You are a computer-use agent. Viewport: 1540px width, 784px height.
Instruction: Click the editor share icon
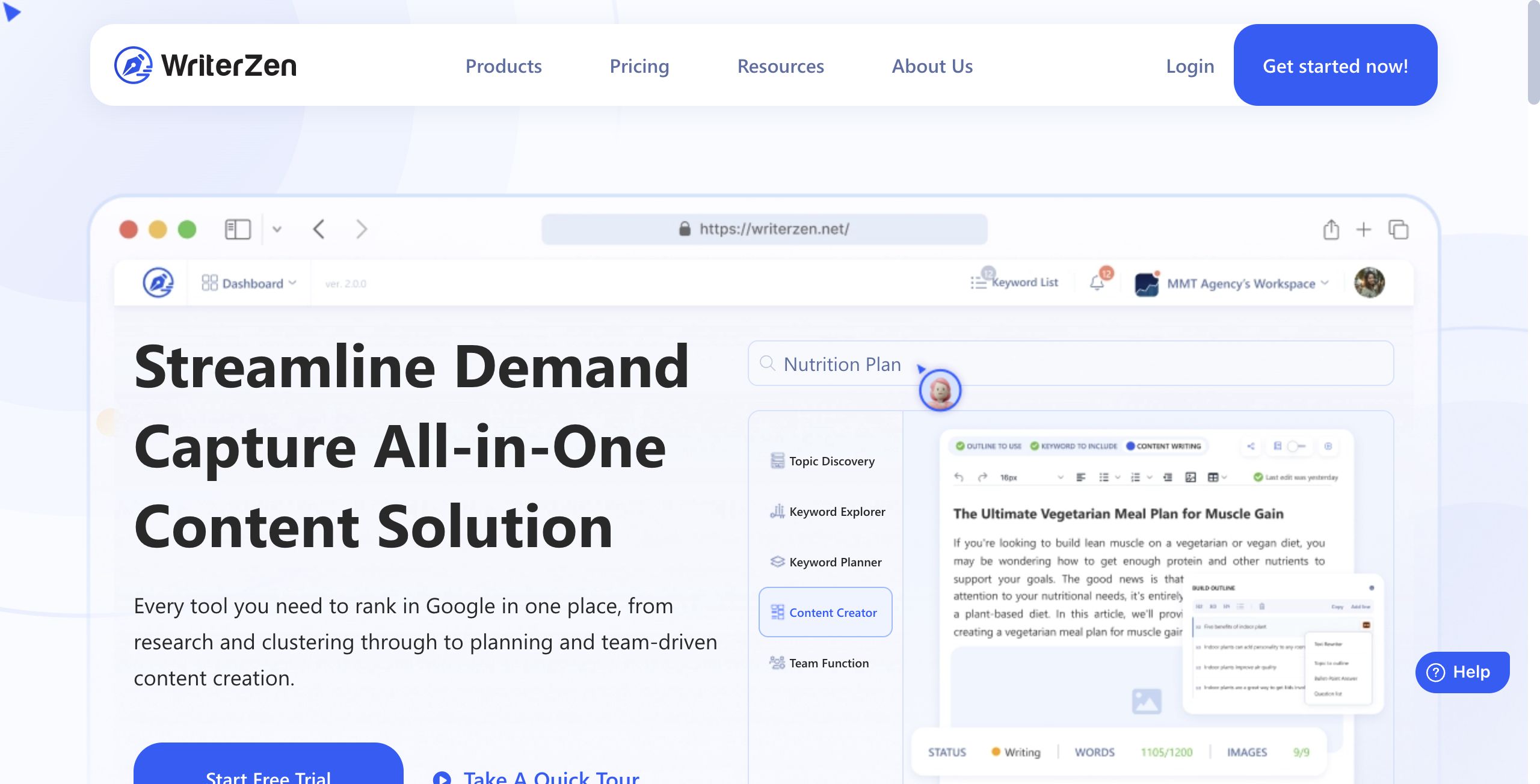tap(1251, 446)
